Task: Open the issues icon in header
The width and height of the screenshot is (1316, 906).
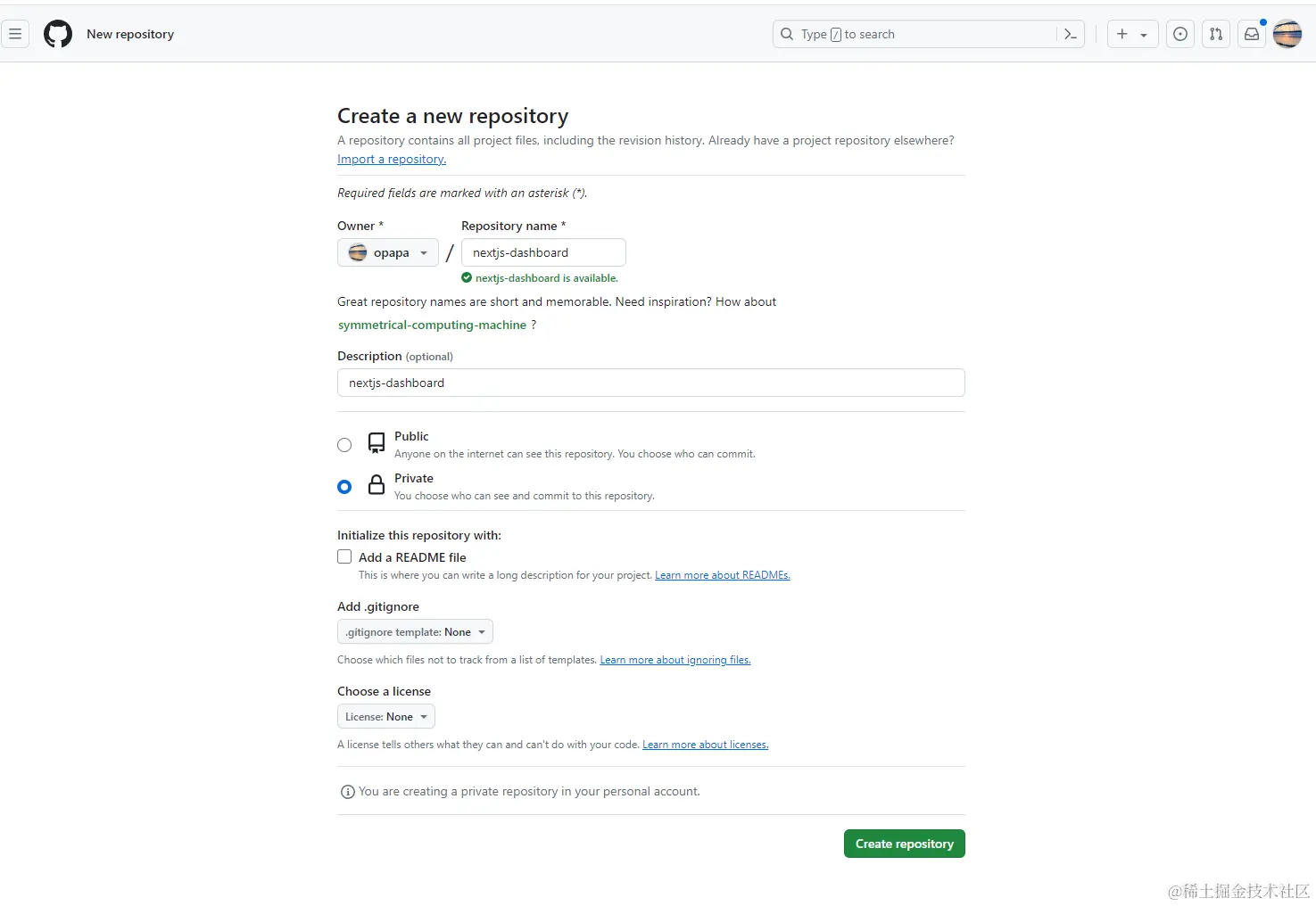Action: click(x=1180, y=34)
